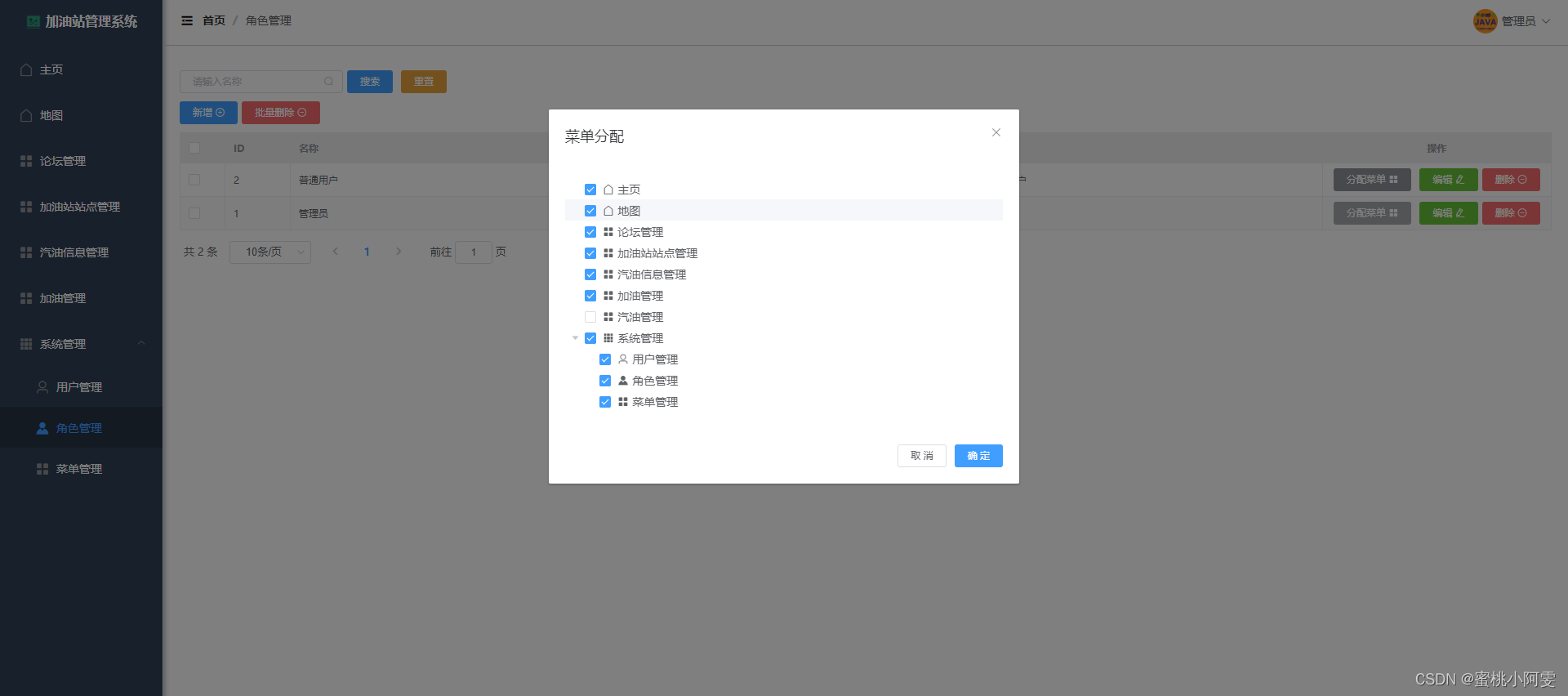Image resolution: width=1568 pixels, height=696 pixels.
Task: Go to previous page arrow in pagination
Action: tap(336, 252)
